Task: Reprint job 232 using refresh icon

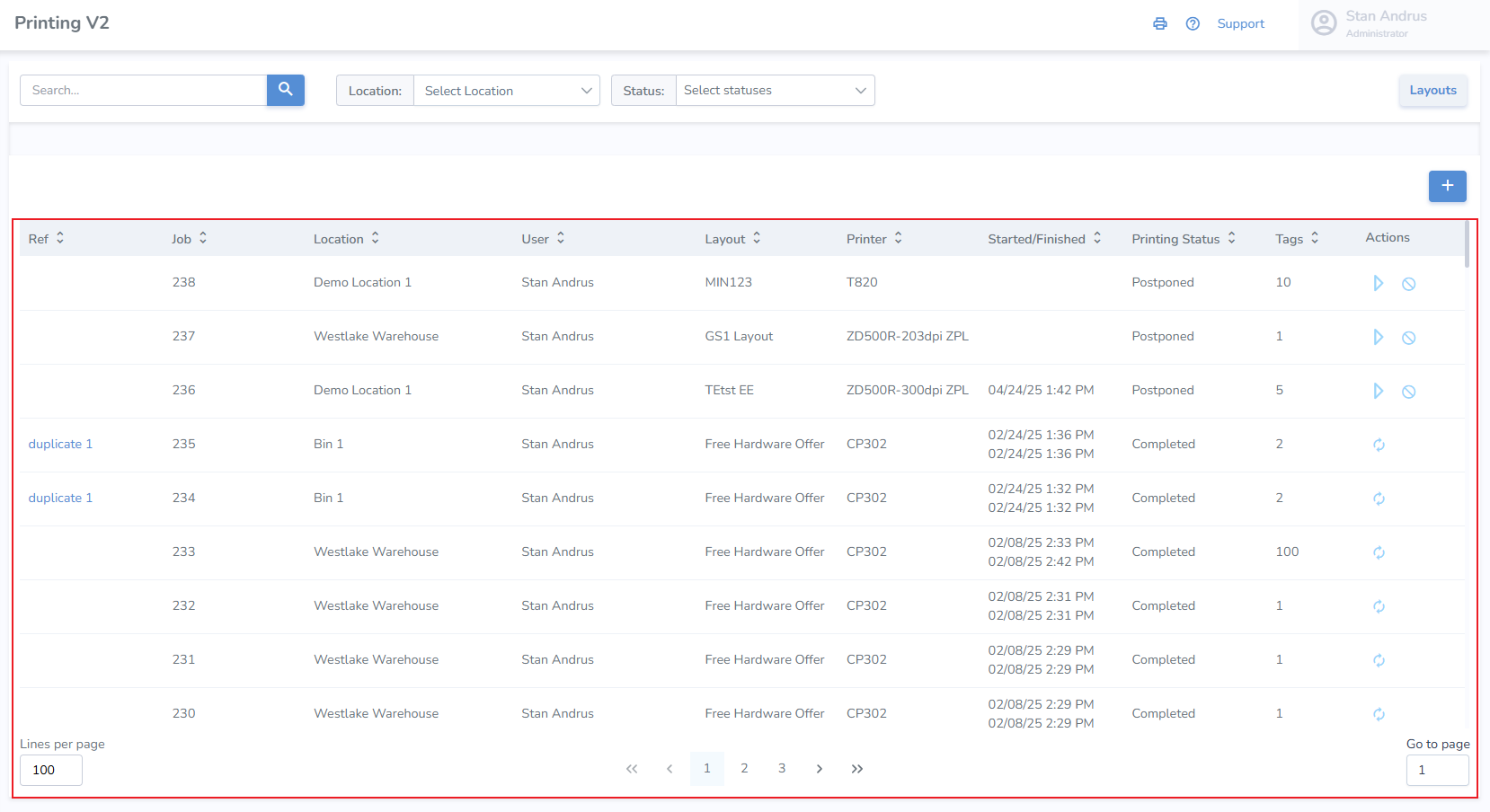Action: tap(1379, 606)
